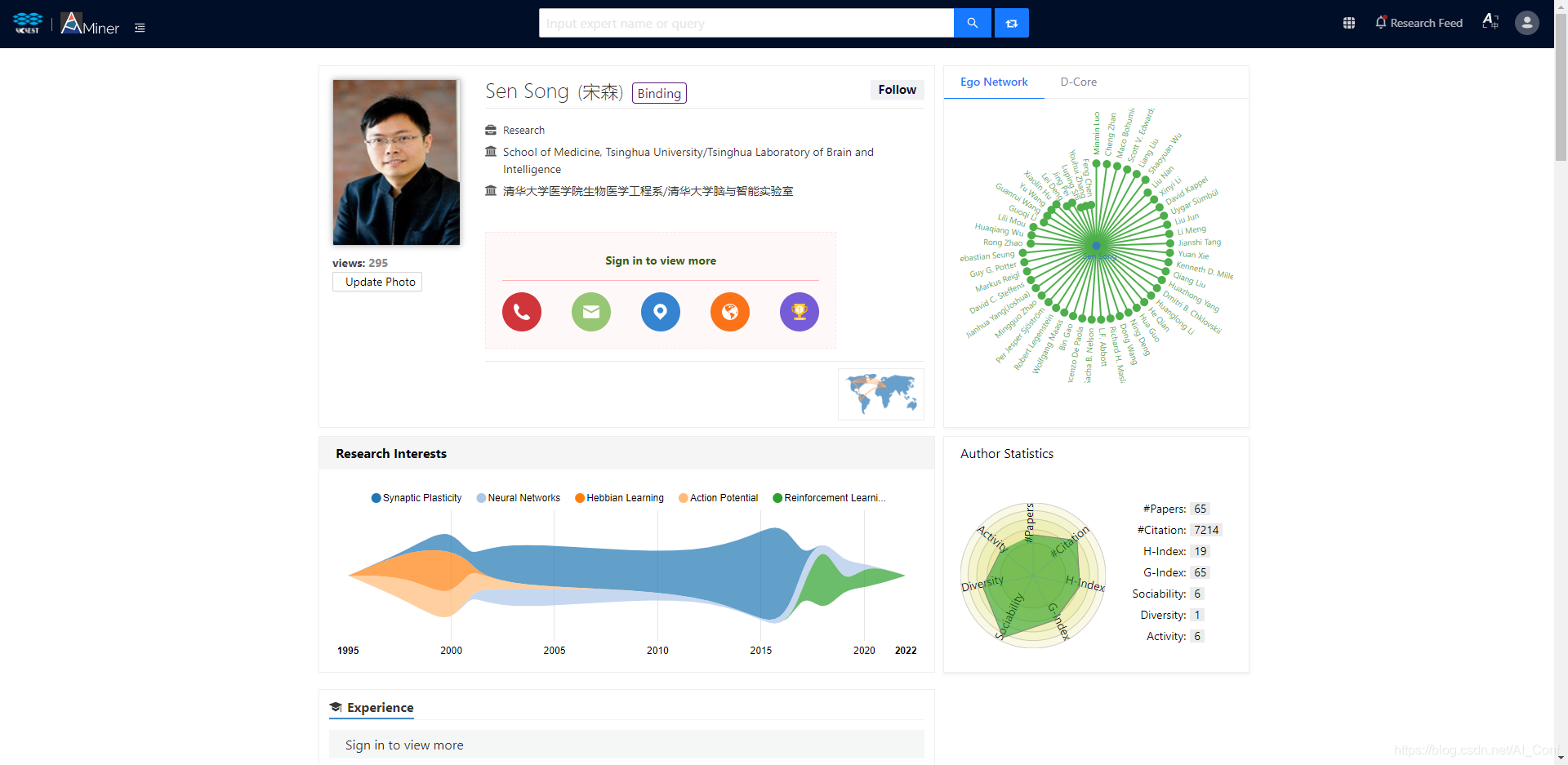The image size is (1568, 765).
Task: Click the central Sen Song network node
Action: click(x=1097, y=245)
